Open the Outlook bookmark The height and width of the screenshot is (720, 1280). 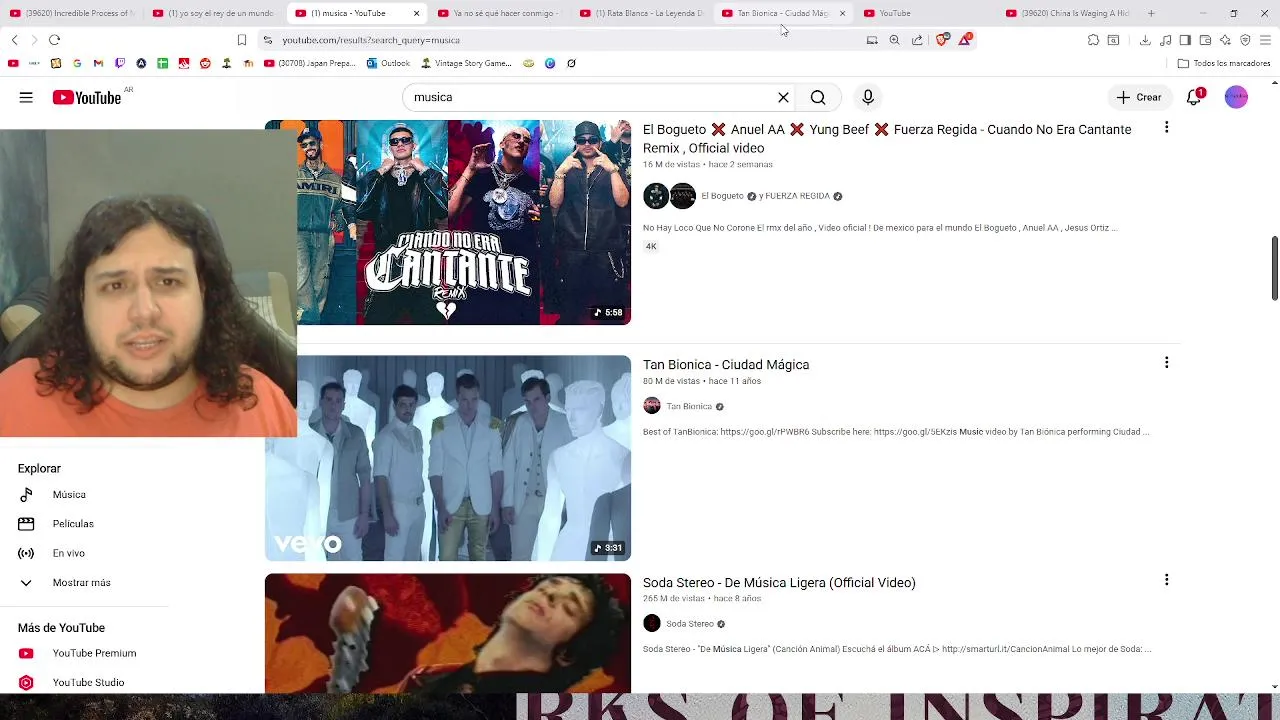(x=389, y=63)
